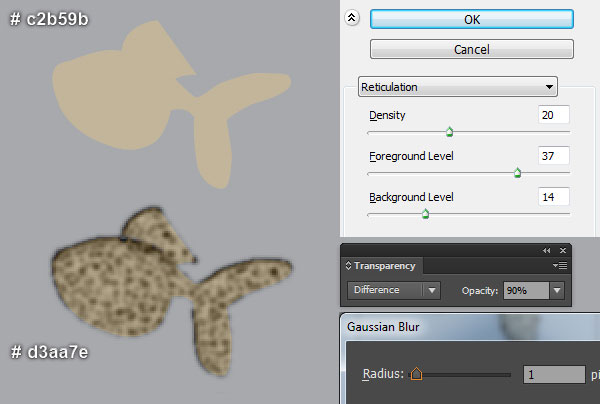Click the Density label

(387, 115)
